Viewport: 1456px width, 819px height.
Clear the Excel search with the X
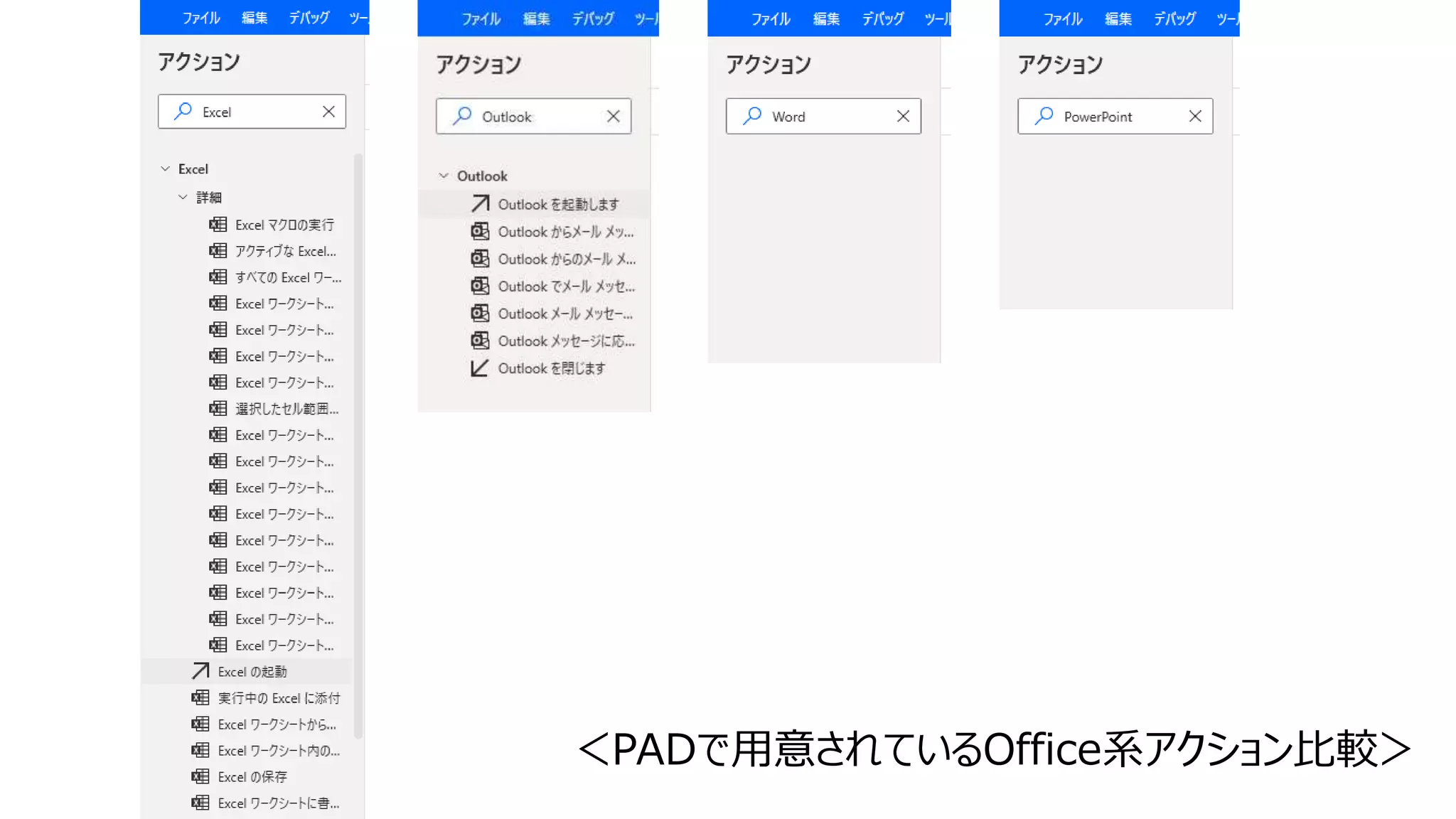click(x=328, y=112)
